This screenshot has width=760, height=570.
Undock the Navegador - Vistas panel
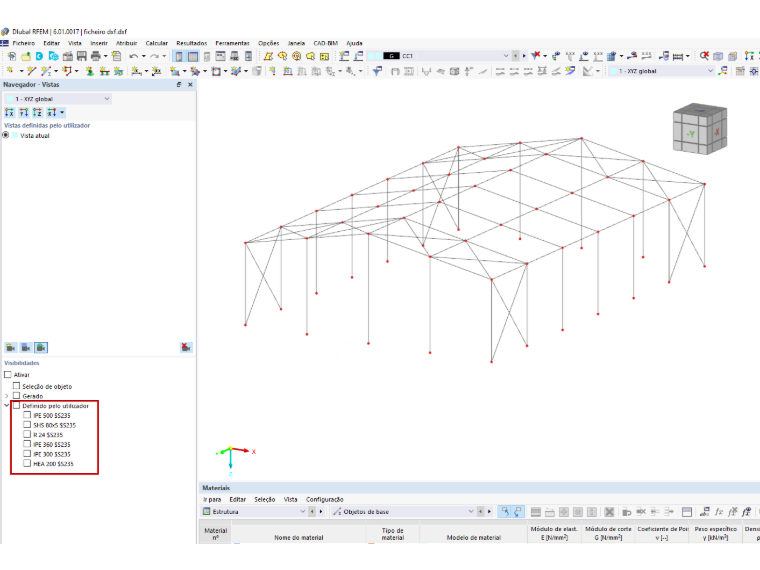click(x=179, y=84)
